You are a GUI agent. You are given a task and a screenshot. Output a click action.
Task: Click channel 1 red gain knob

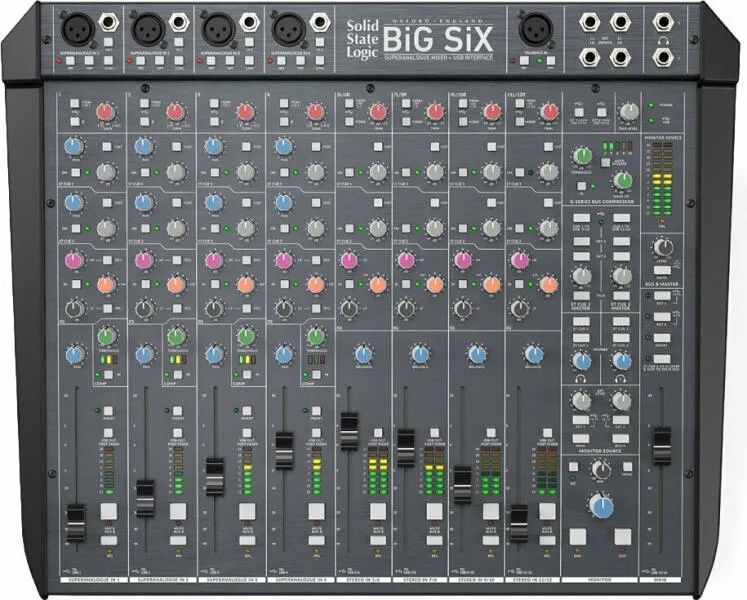coord(106,112)
